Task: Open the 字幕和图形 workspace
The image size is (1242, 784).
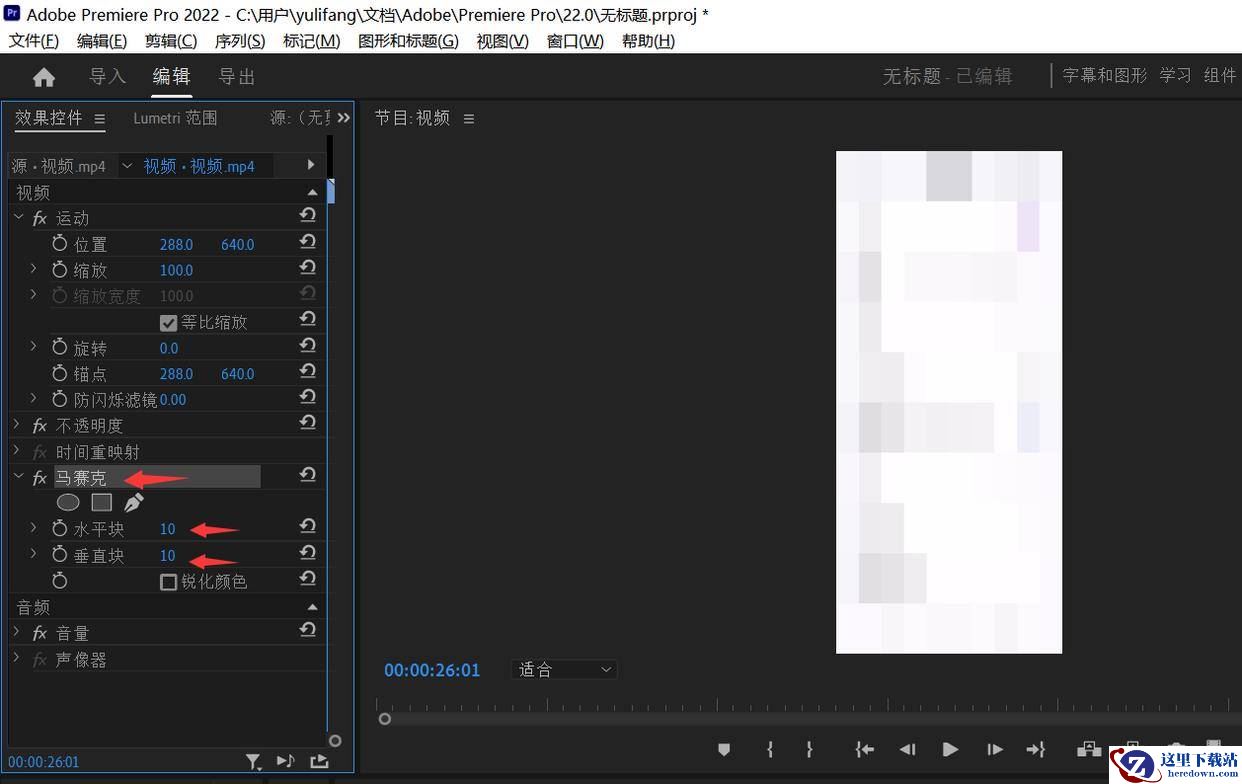Action: point(1105,75)
